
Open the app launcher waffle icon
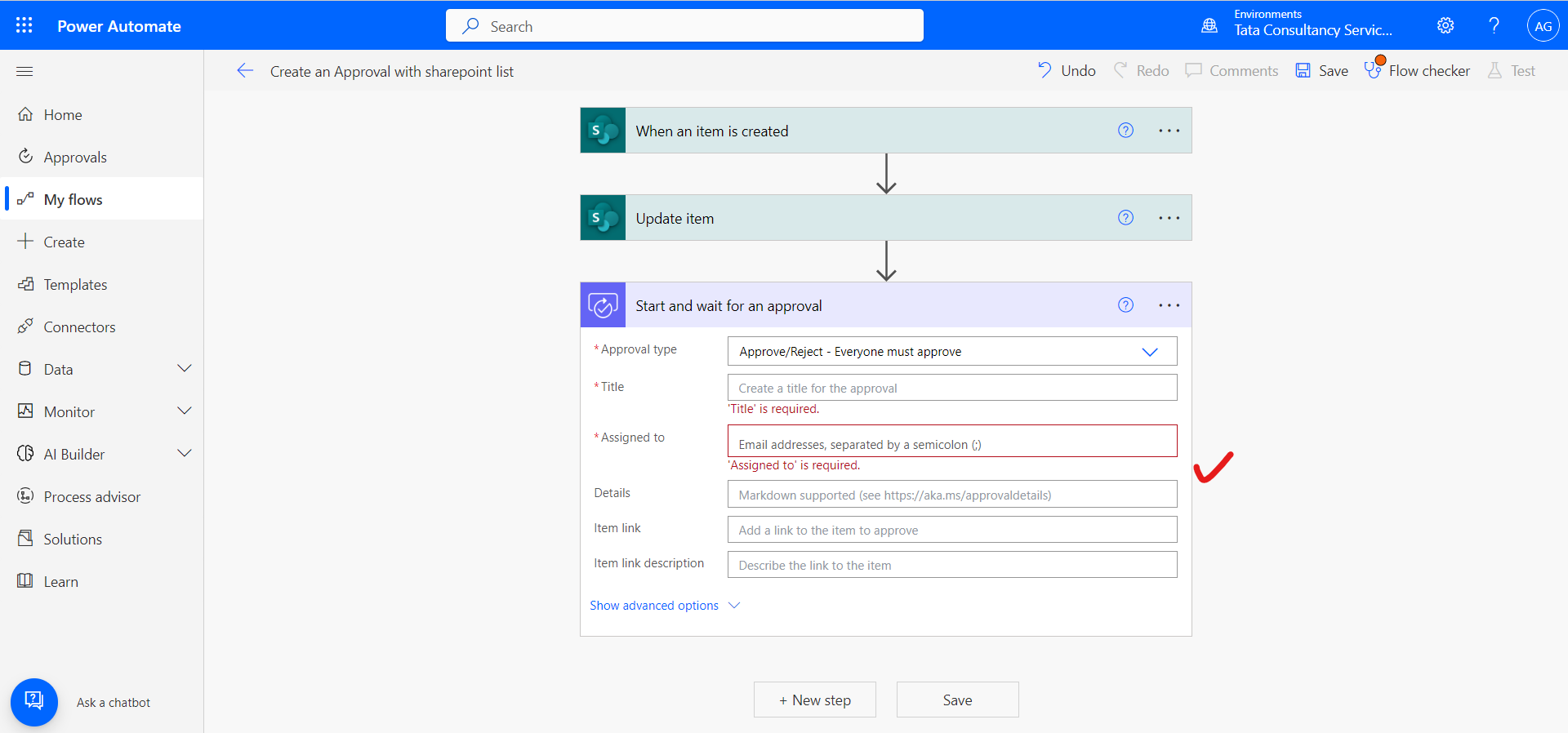pyautogui.click(x=24, y=25)
